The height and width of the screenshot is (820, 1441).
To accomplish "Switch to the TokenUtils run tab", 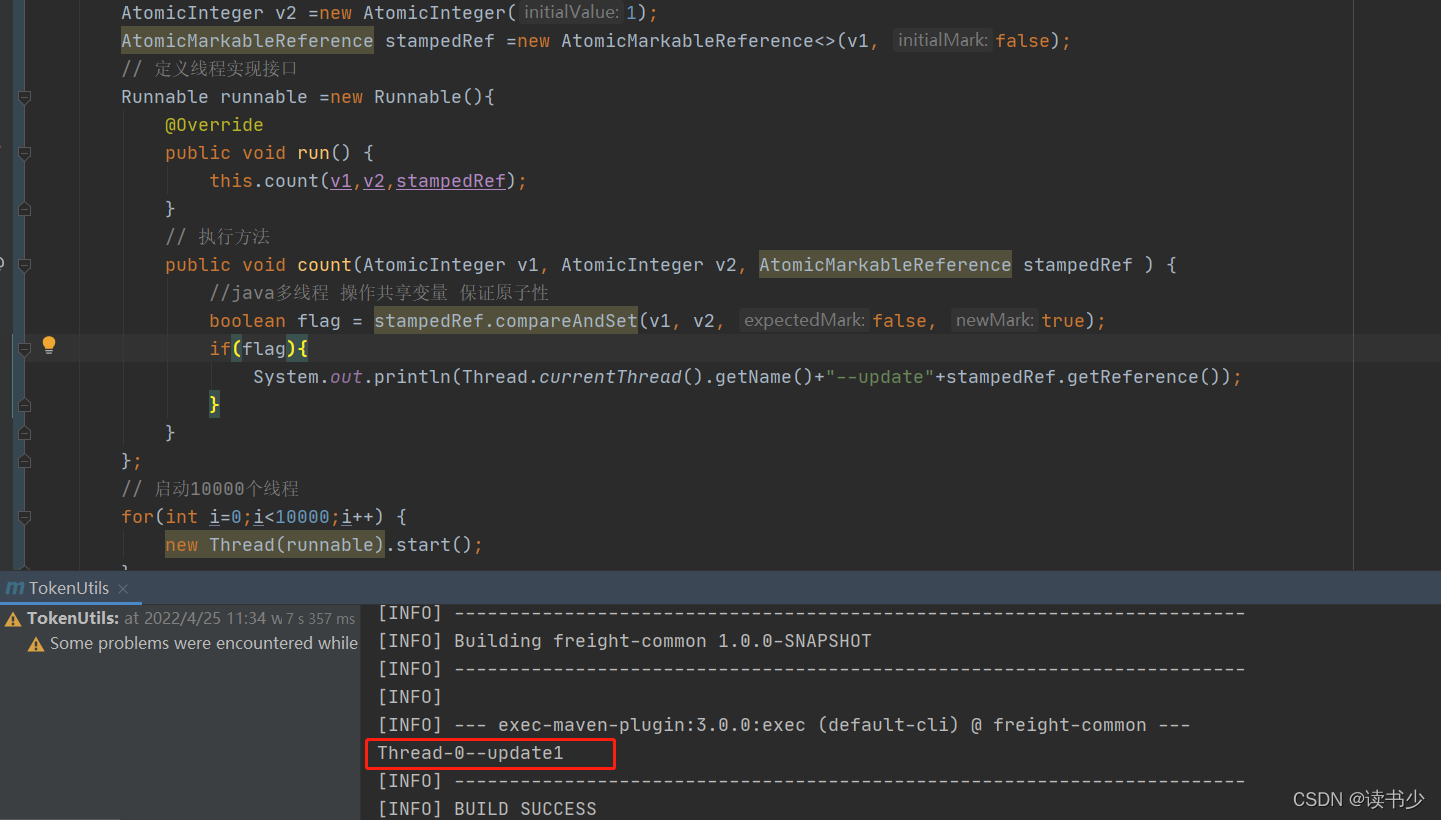I will pyautogui.click(x=69, y=588).
